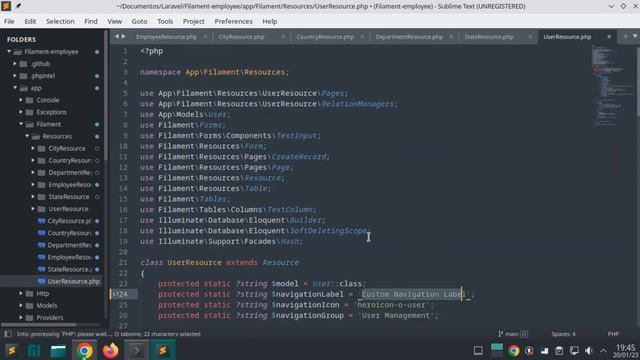Viewport: 640px width, 360px height.
Task: Click the SoftDeletingScope import text
Action: [x=328, y=231]
